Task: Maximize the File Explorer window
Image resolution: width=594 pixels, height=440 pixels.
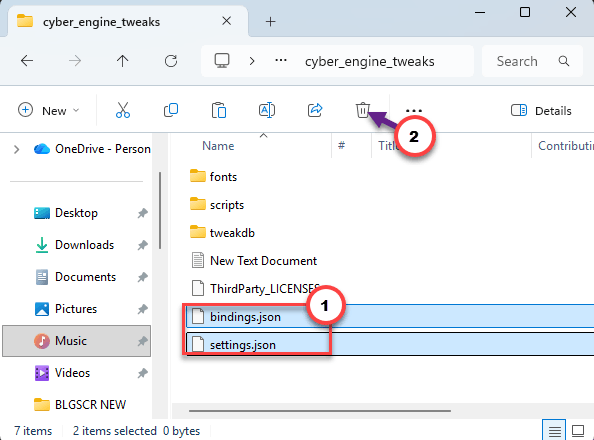Action: point(525,13)
